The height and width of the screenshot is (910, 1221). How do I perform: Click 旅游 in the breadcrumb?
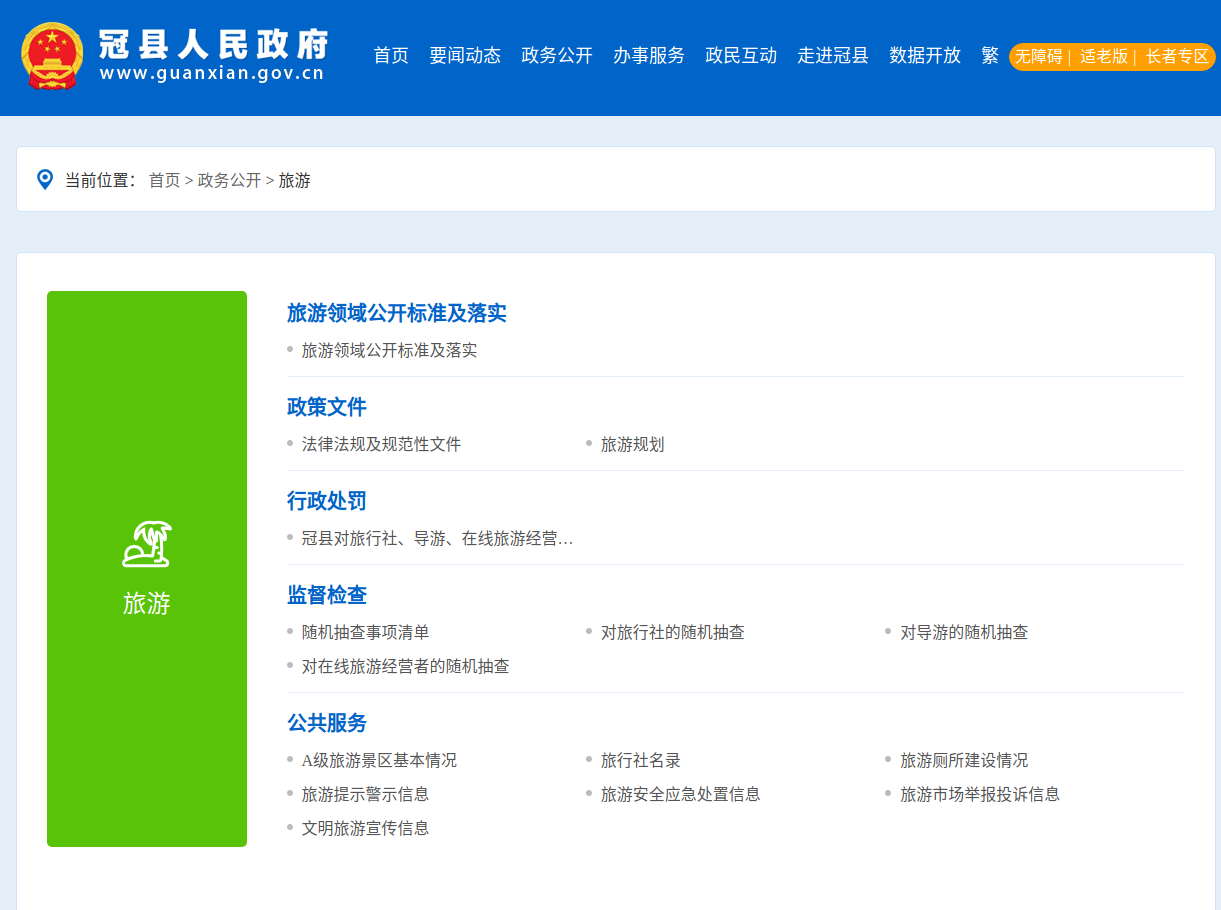tap(294, 180)
